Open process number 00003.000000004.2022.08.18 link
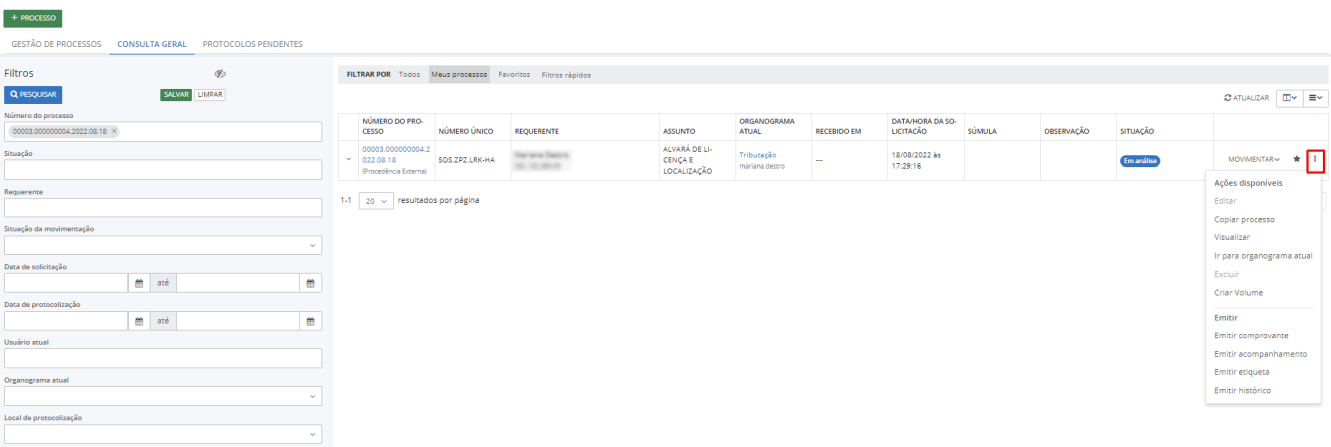1331x447 pixels. (395, 154)
